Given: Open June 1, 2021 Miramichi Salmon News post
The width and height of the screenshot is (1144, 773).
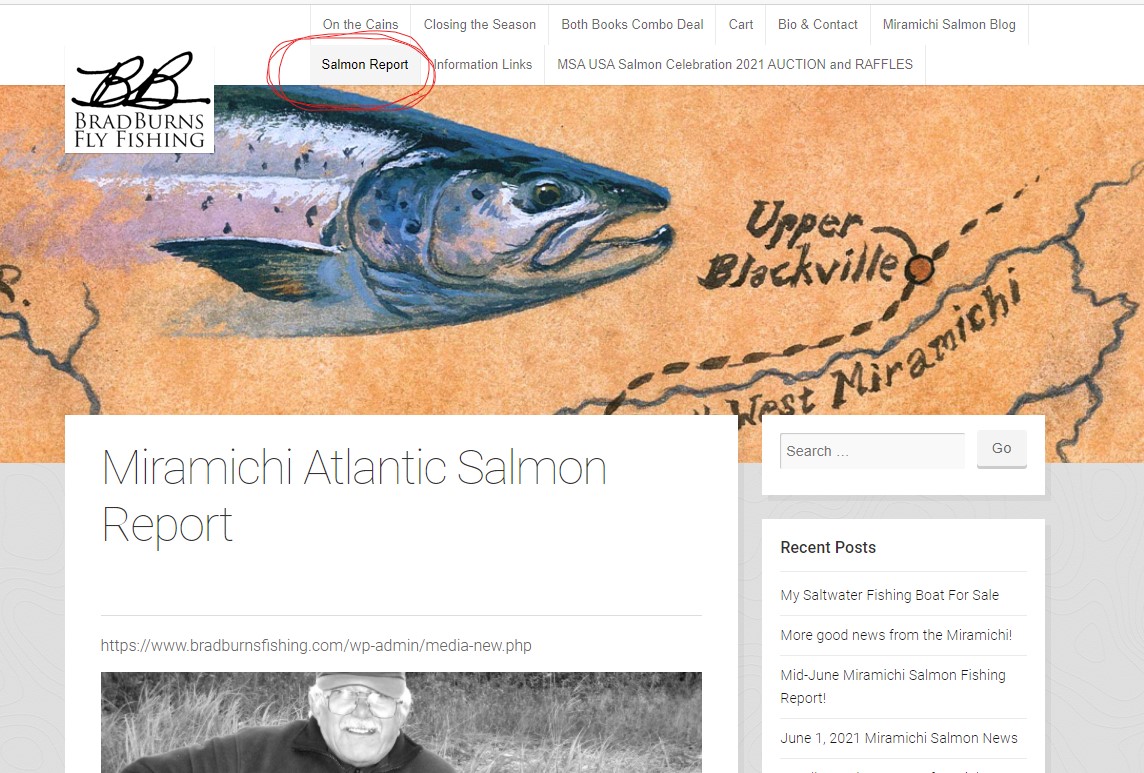Looking at the screenshot, I should coord(899,738).
